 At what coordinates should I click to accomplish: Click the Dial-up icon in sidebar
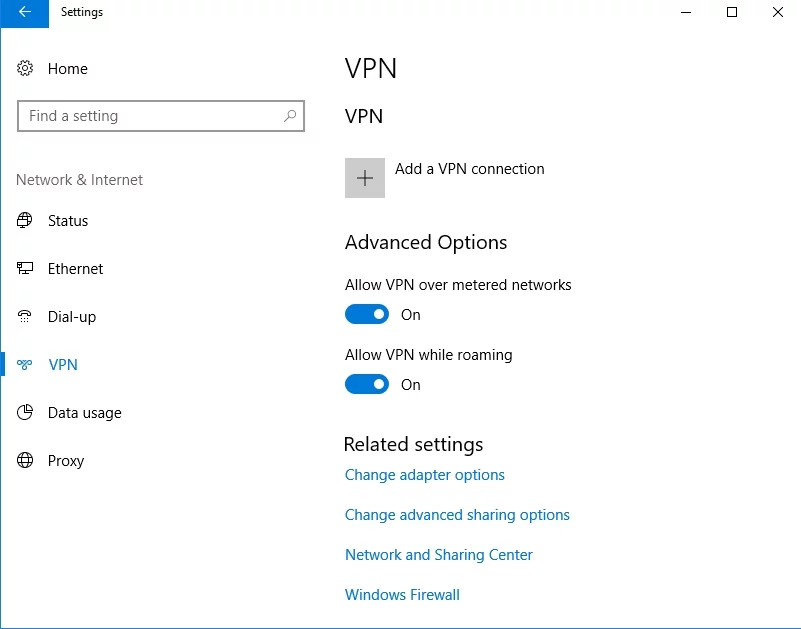coord(25,317)
